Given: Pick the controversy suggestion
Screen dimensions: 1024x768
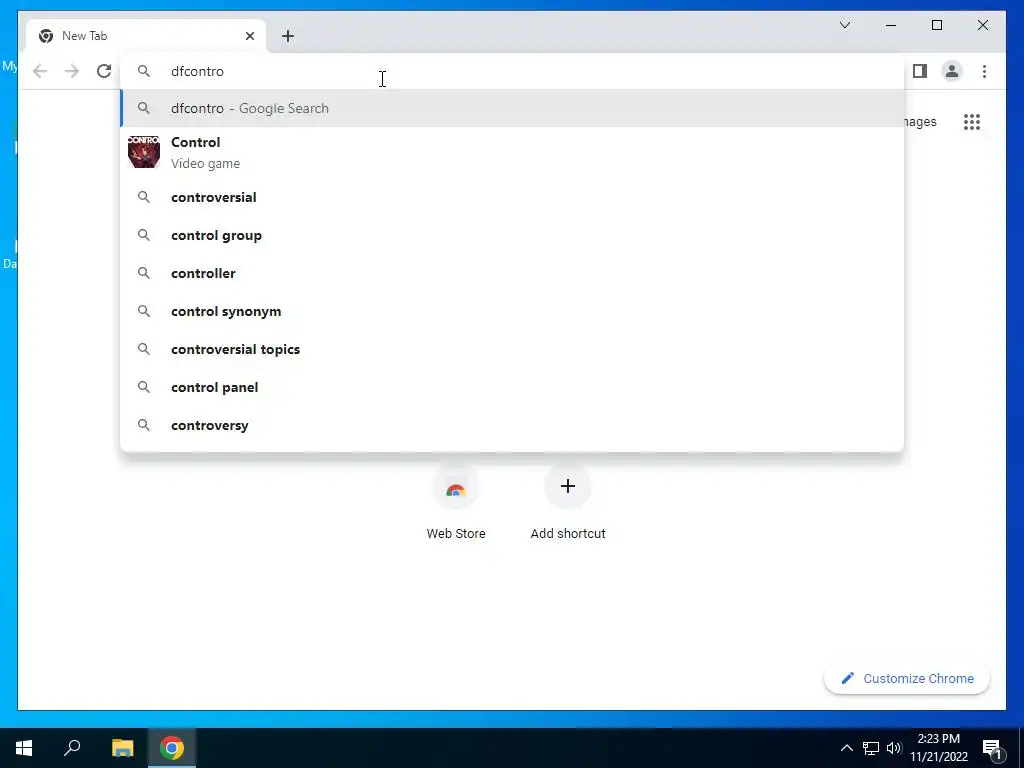Looking at the screenshot, I should coord(512,425).
